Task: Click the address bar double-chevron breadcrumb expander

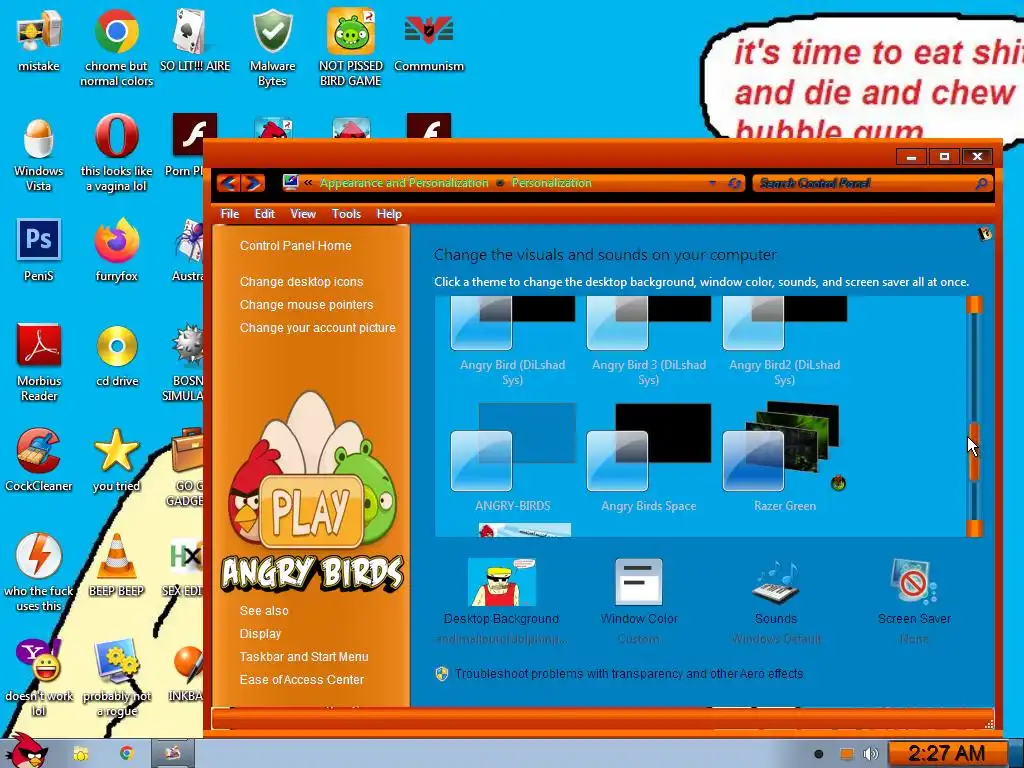Action: pos(308,183)
